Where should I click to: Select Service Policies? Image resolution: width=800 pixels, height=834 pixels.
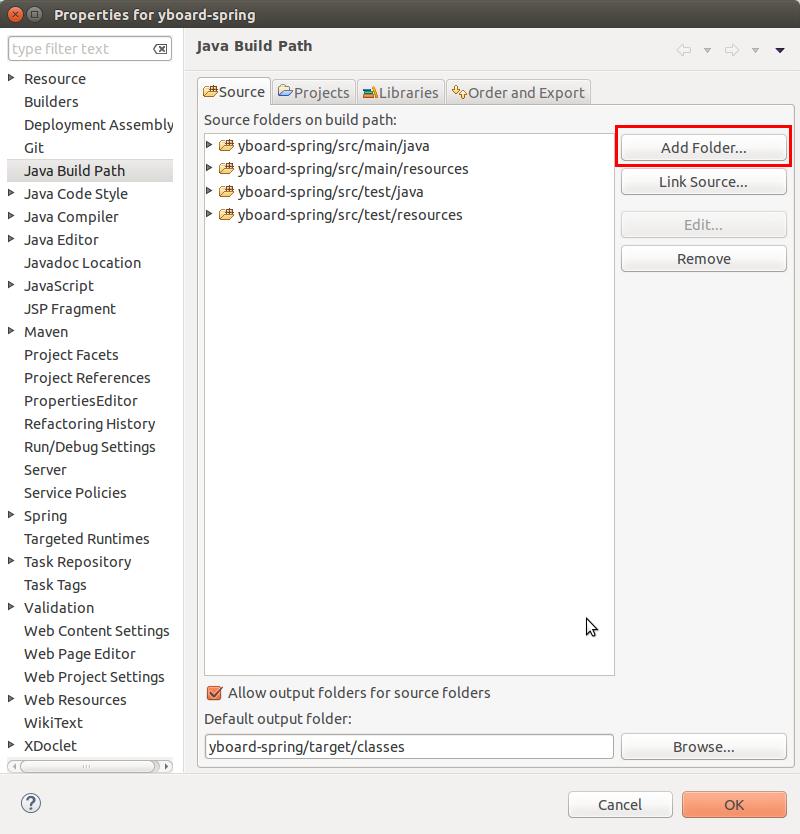(x=75, y=493)
